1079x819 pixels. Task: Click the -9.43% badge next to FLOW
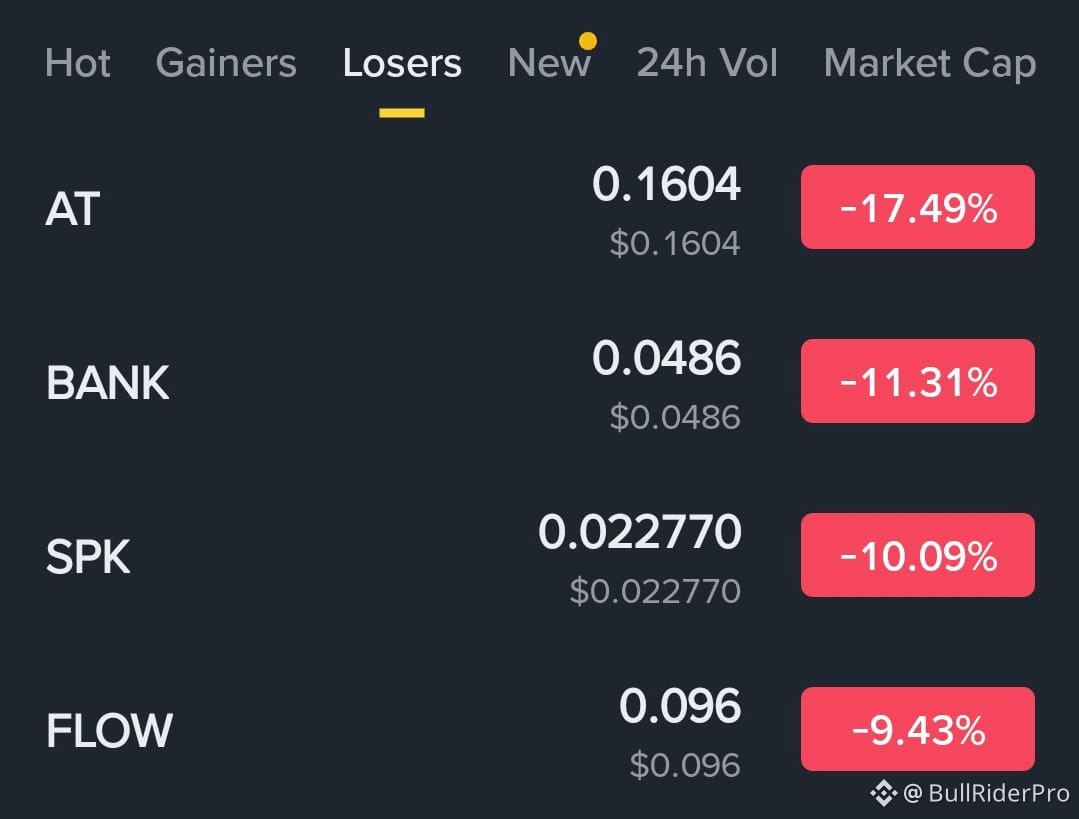(x=917, y=728)
